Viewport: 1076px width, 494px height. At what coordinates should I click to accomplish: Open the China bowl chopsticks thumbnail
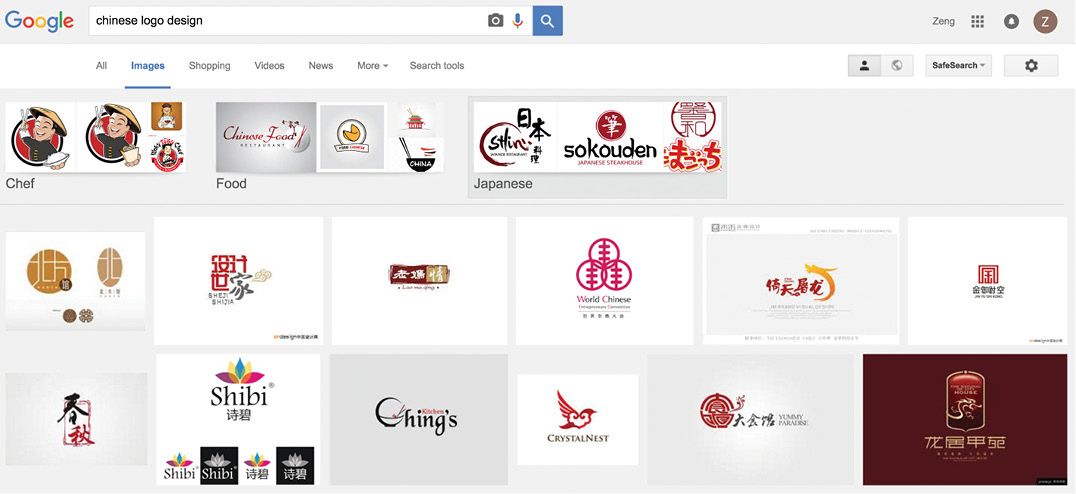[416, 155]
